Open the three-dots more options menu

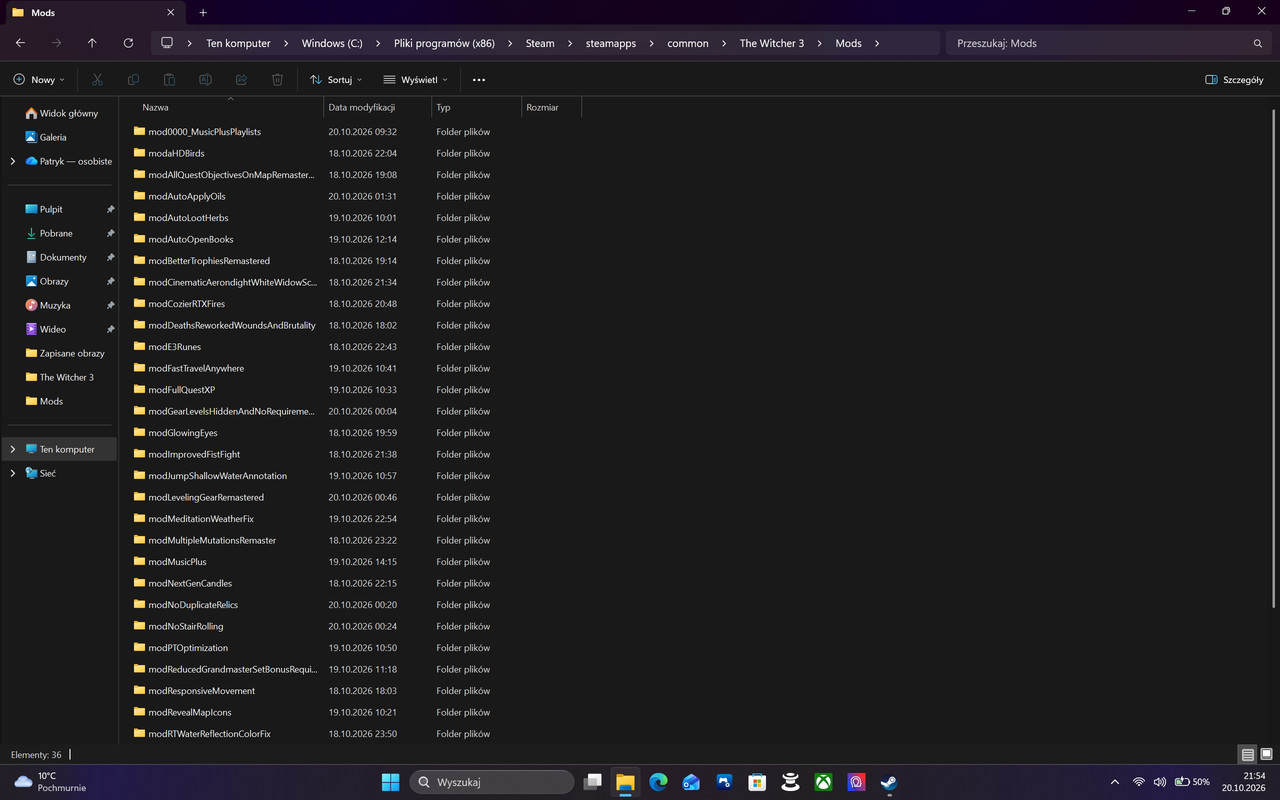coord(478,80)
